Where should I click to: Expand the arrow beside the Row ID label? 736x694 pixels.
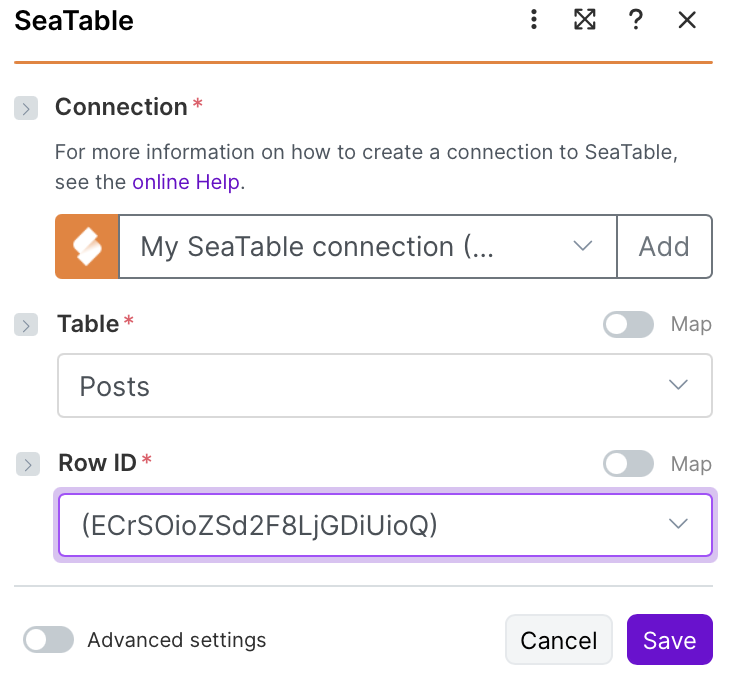(x=28, y=464)
